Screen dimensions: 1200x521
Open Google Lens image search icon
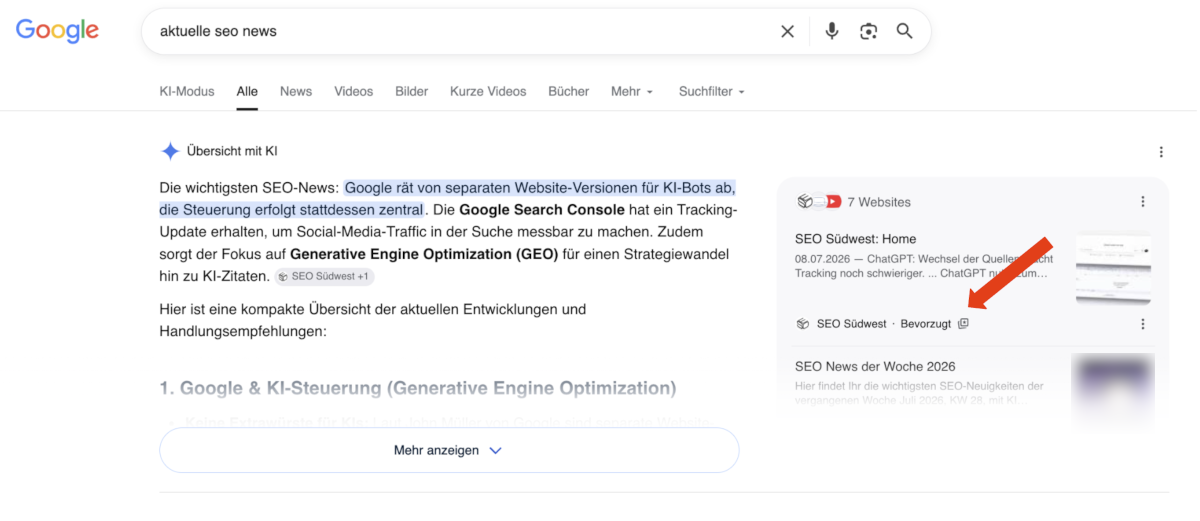point(868,31)
